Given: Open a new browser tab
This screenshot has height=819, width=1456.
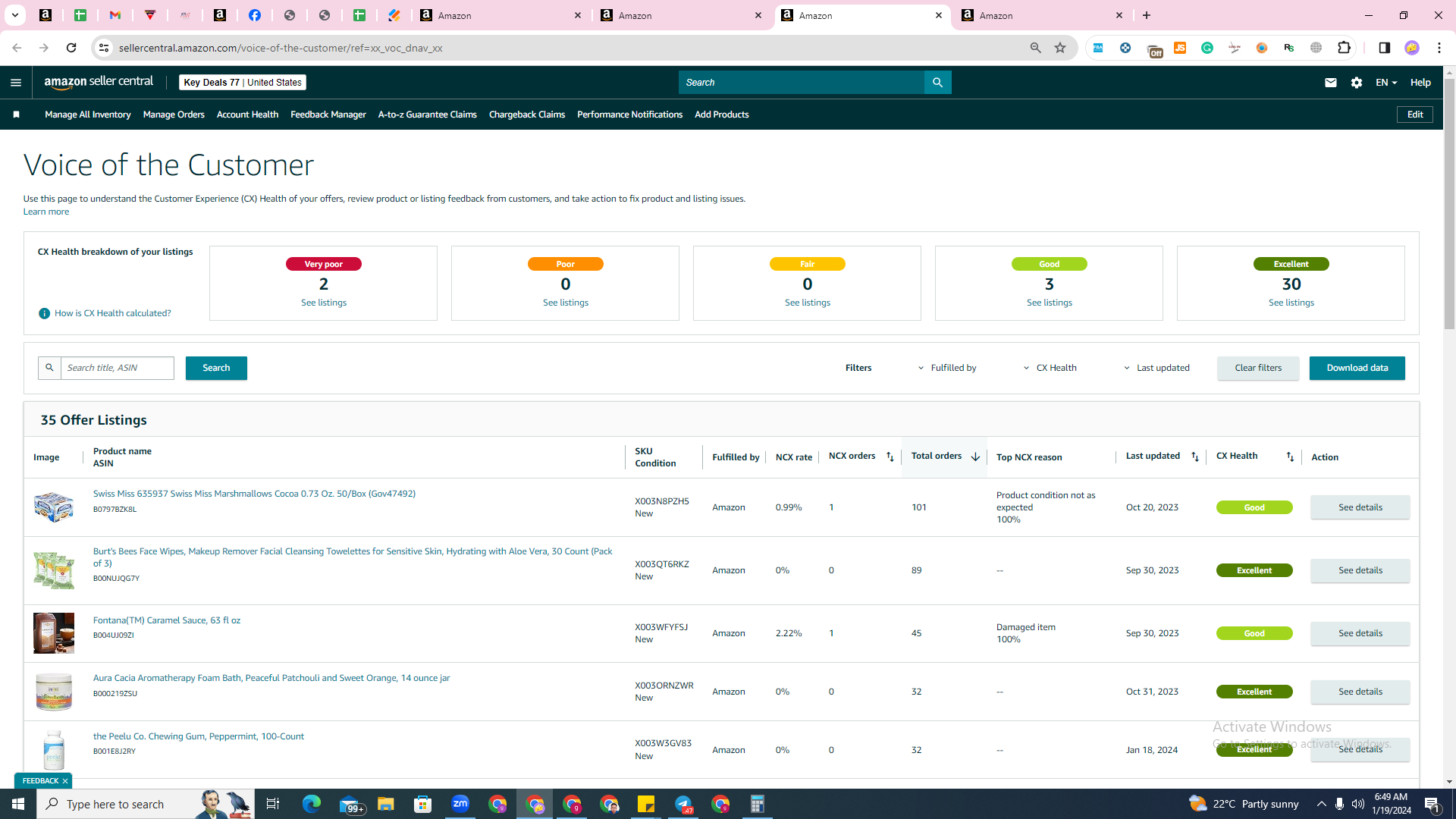Looking at the screenshot, I should pyautogui.click(x=1147, y=15).
